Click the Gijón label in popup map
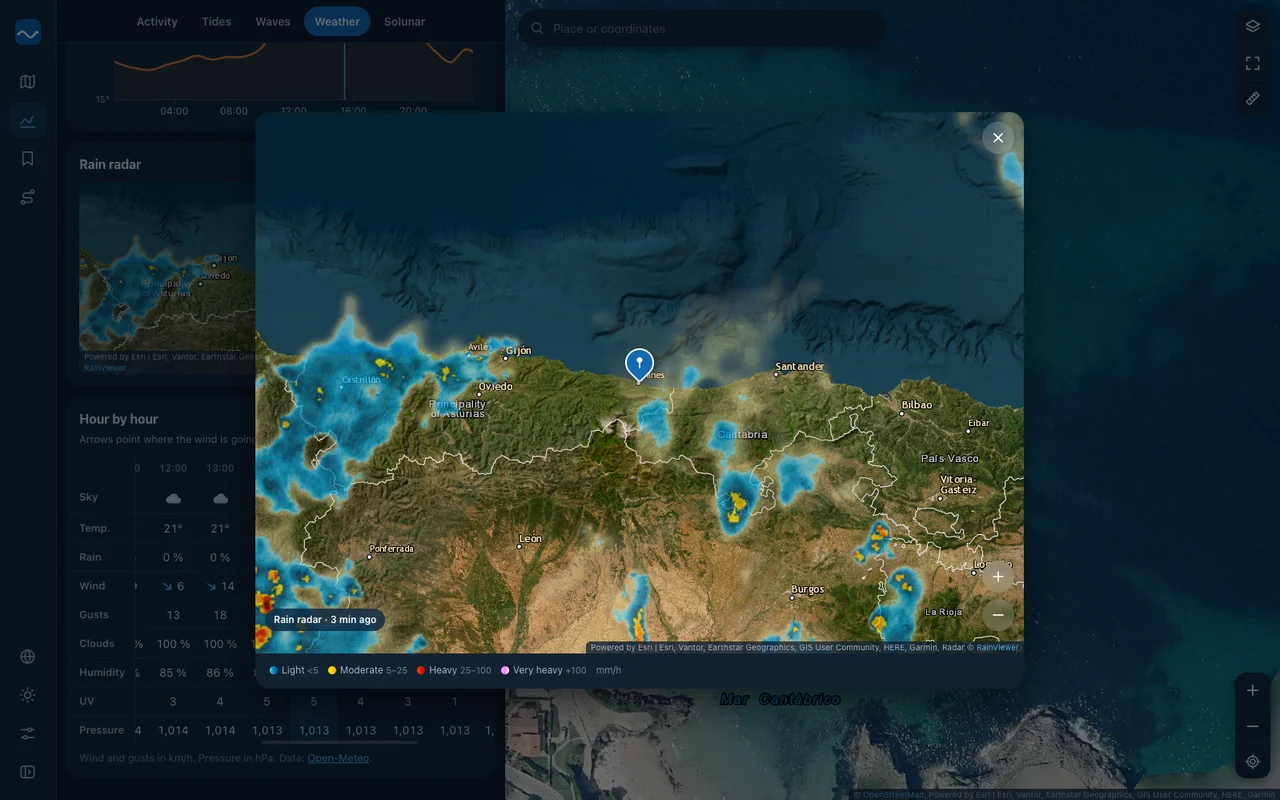This screenshot has width=1280, height=800. point(519,351)
